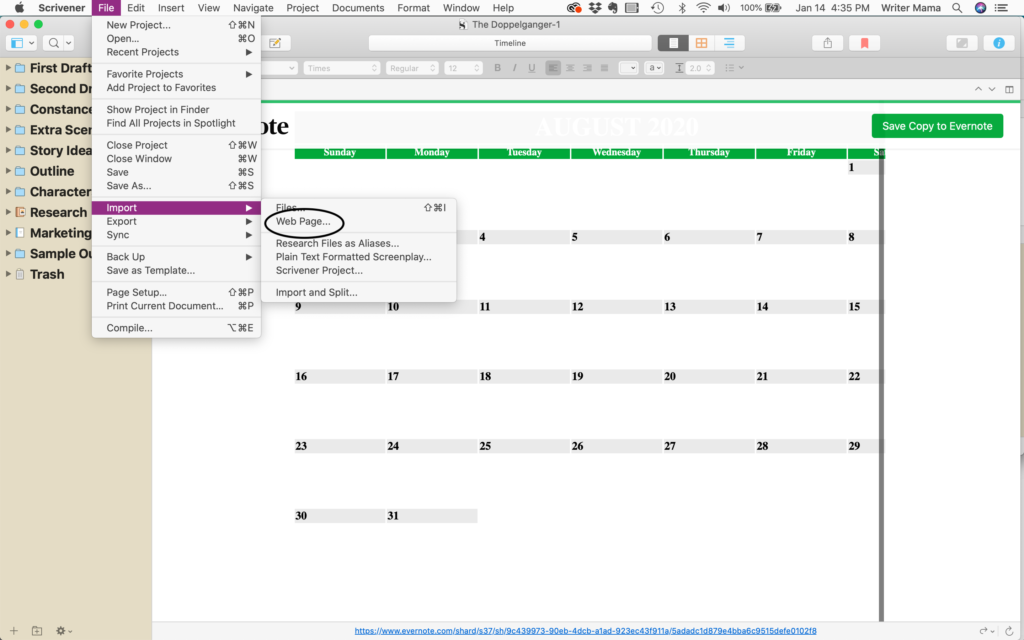
Task: Open the highlight color dropdown
Action: [x=654, y=68]
